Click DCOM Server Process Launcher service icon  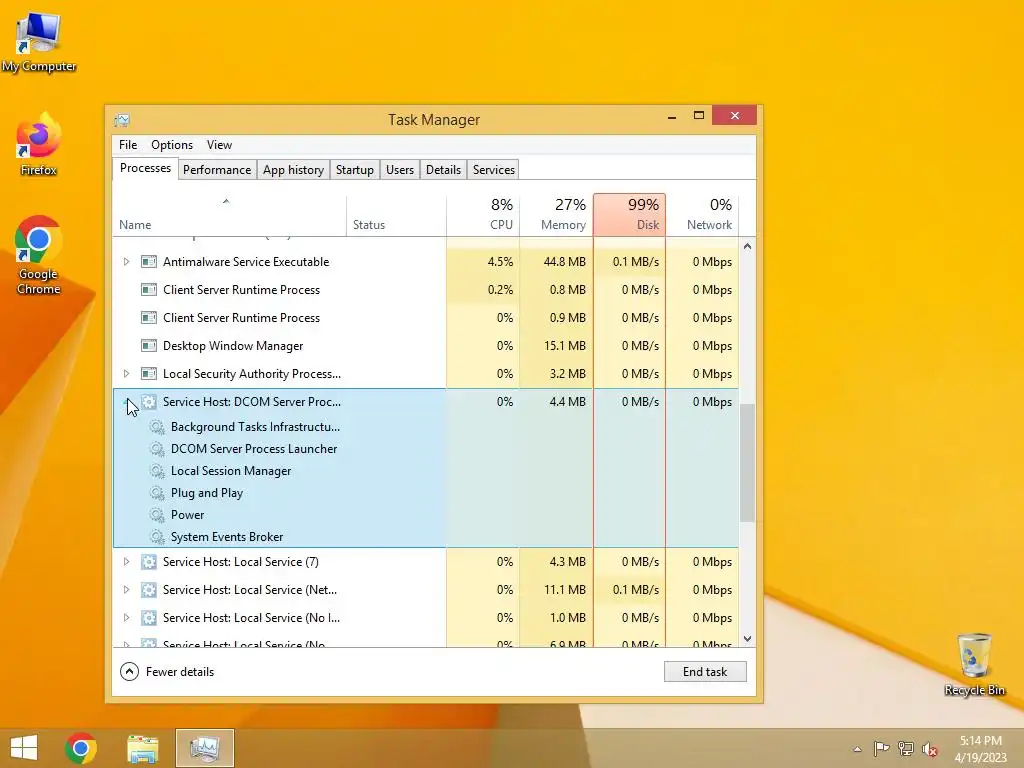point(157,449)
